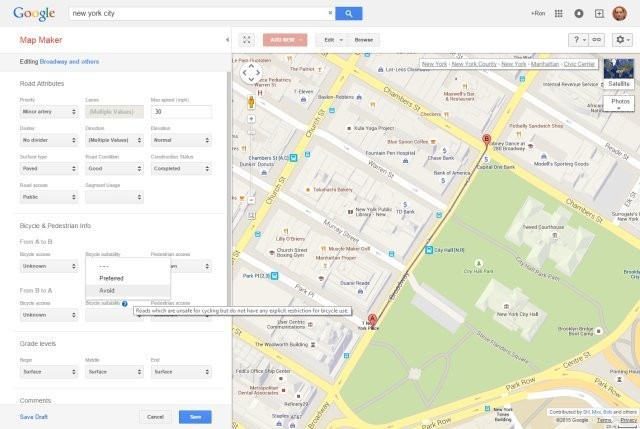Open the Surface type Paved dropdown

[x=49, y=169]
